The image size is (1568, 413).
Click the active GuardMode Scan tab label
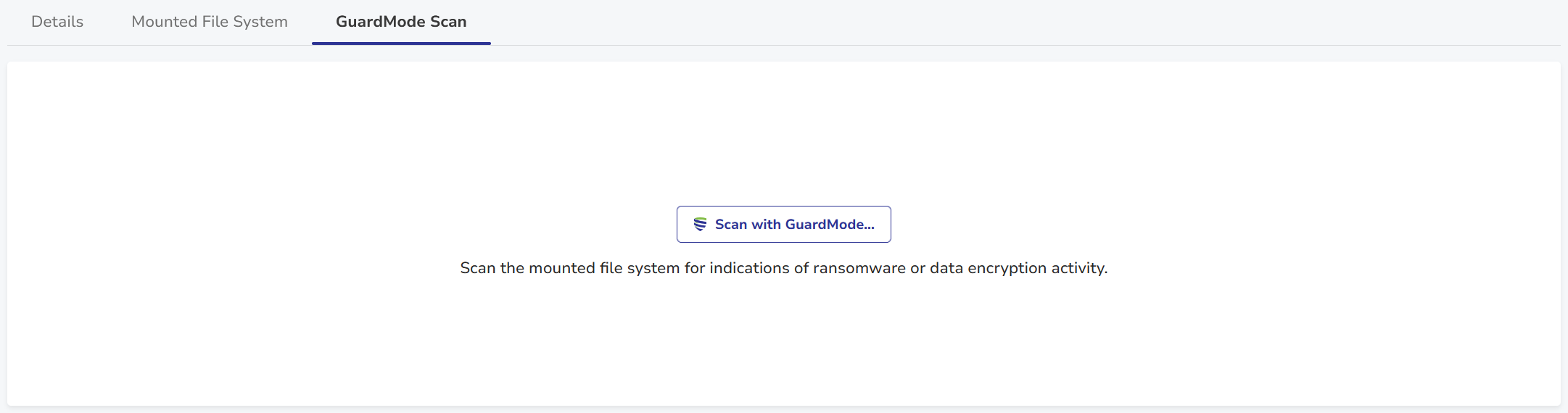[x=401, y=22]
